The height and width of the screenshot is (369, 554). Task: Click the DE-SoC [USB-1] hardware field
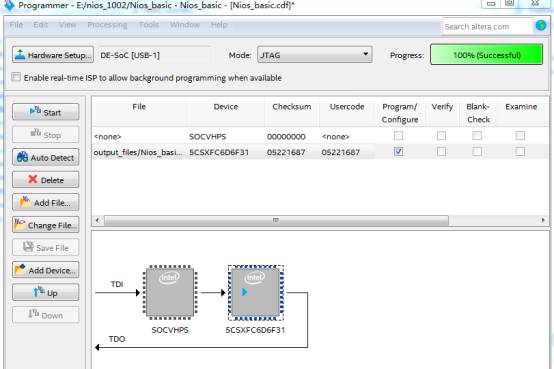click(x=154, y=55)
